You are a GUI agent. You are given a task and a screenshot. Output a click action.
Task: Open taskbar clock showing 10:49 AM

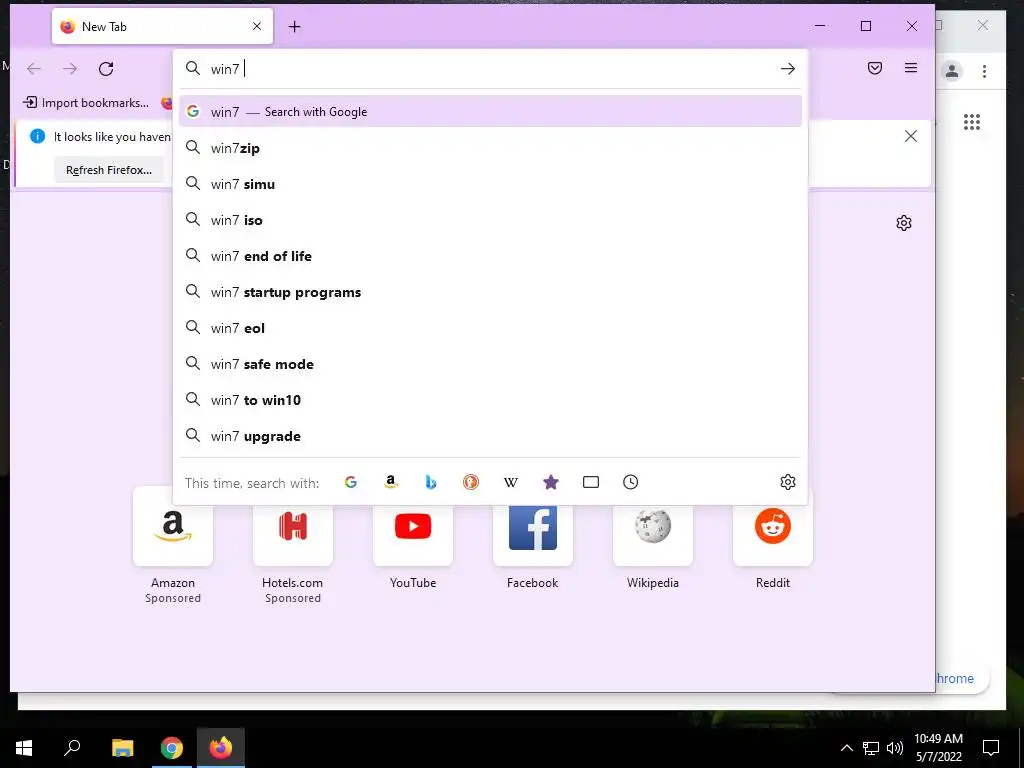[938, 748]
